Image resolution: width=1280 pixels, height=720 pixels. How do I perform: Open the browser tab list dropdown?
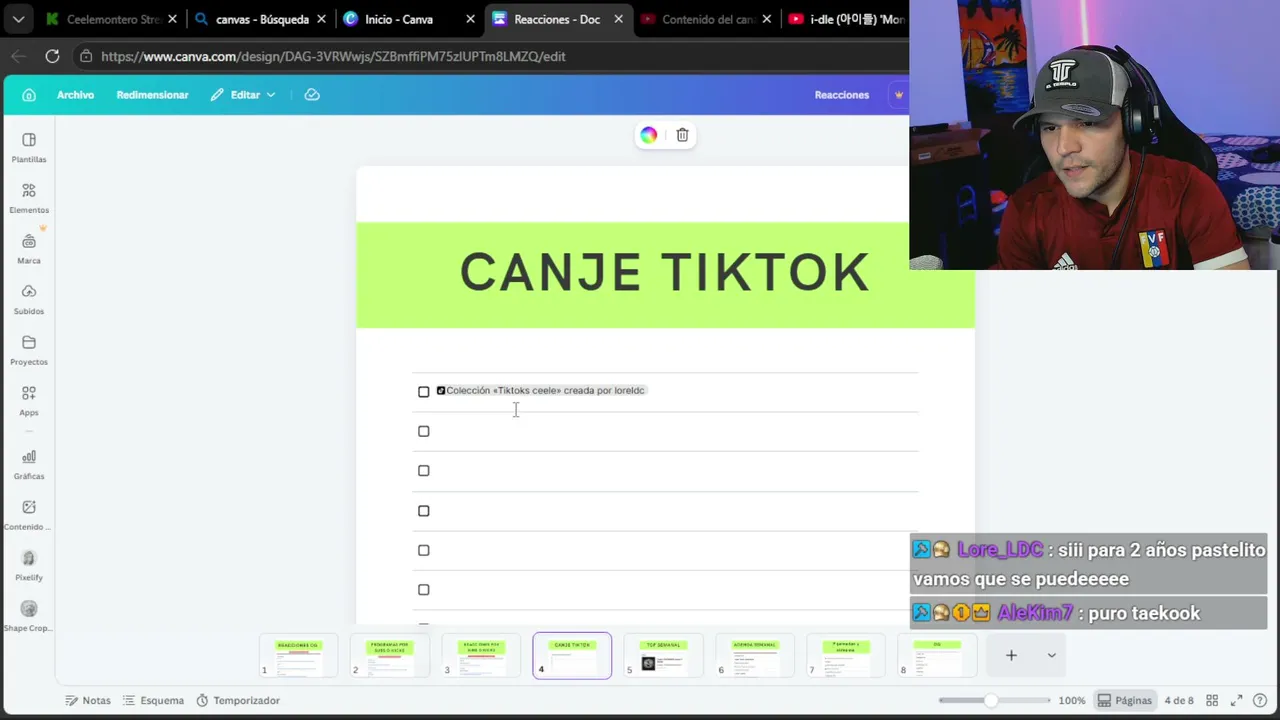tap(19, 19)
